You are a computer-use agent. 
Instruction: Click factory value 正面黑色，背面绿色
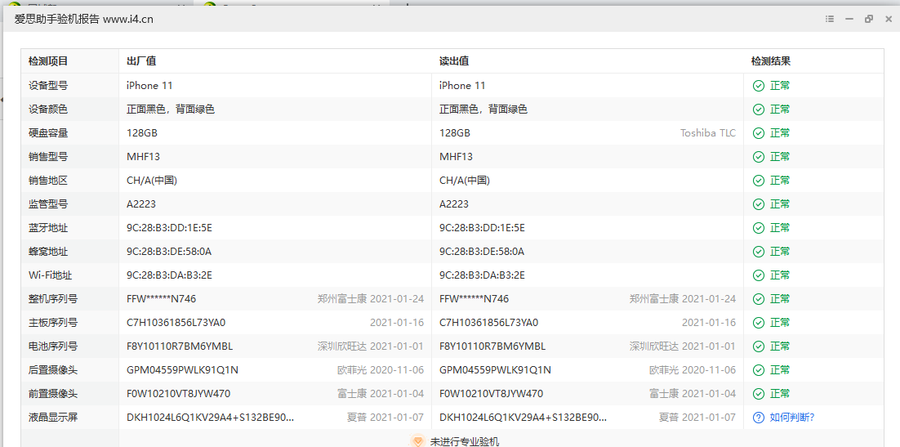170,109
